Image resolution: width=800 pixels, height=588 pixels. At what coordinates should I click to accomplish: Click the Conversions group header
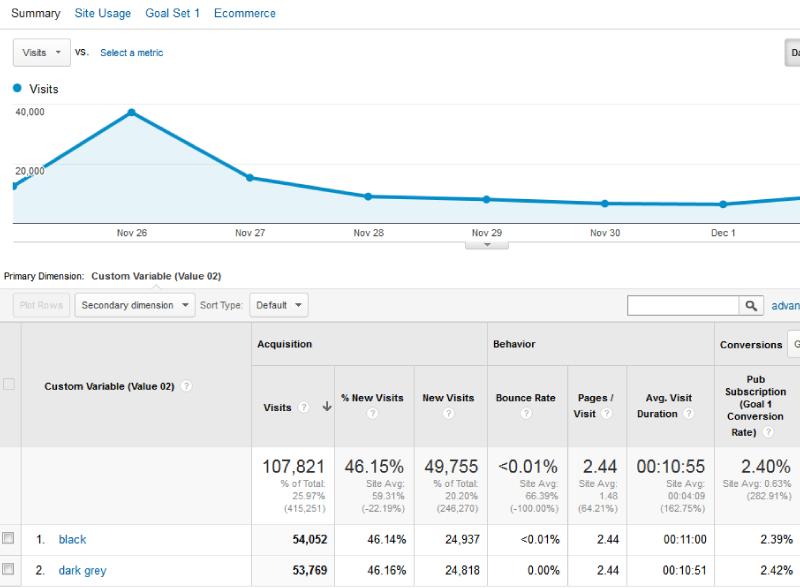pos(751,345)
